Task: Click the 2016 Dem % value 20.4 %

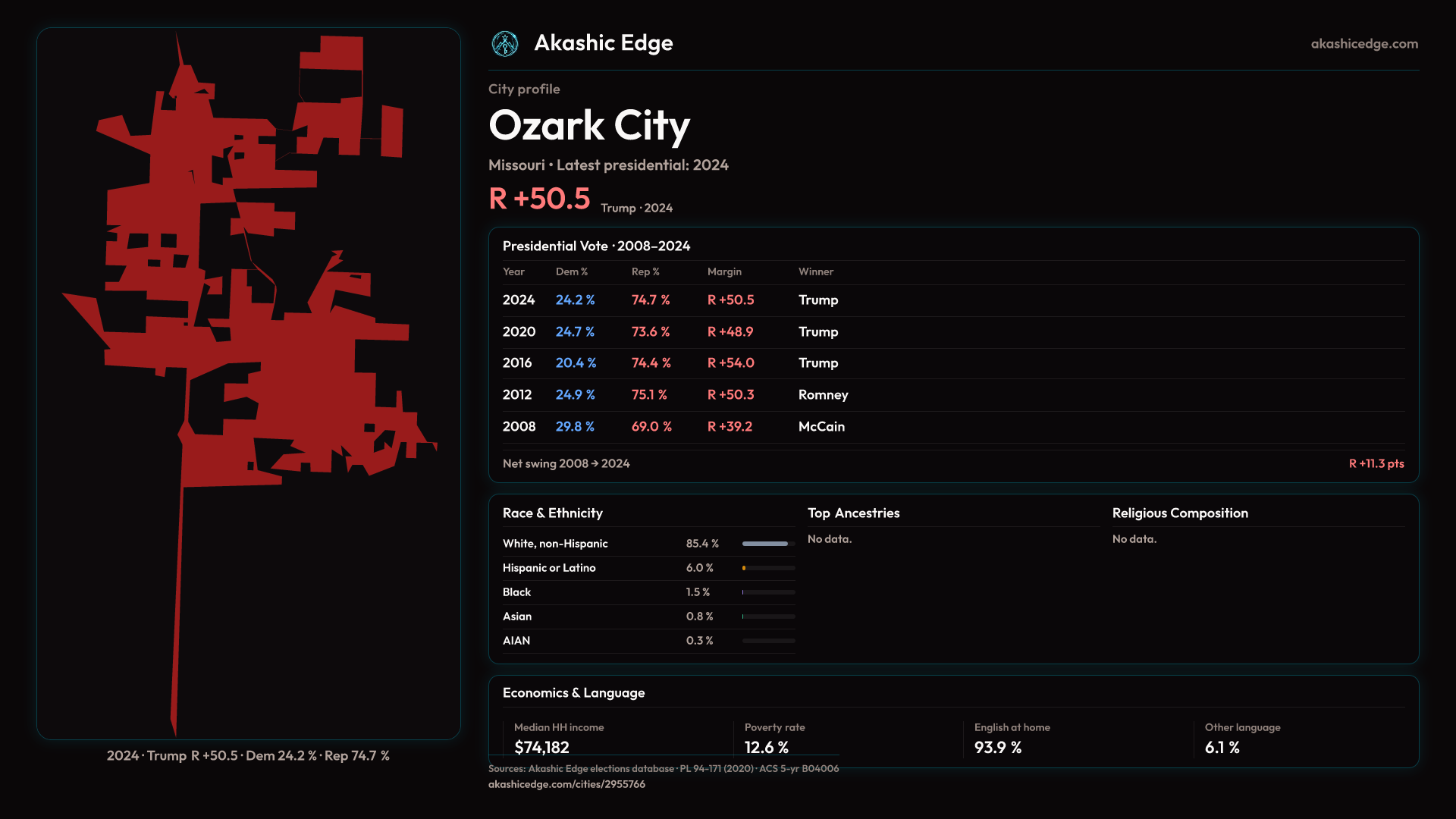Action: tap(576, 363)
